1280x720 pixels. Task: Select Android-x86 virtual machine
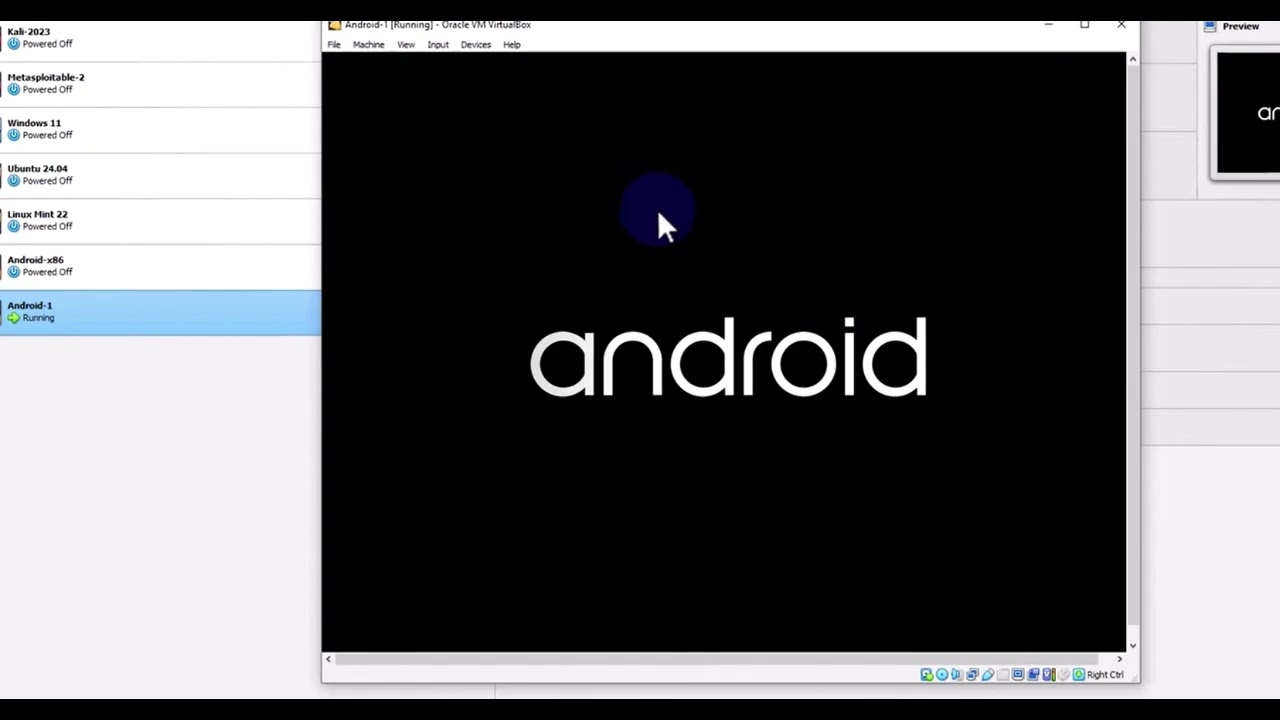[x=160, y=267]
